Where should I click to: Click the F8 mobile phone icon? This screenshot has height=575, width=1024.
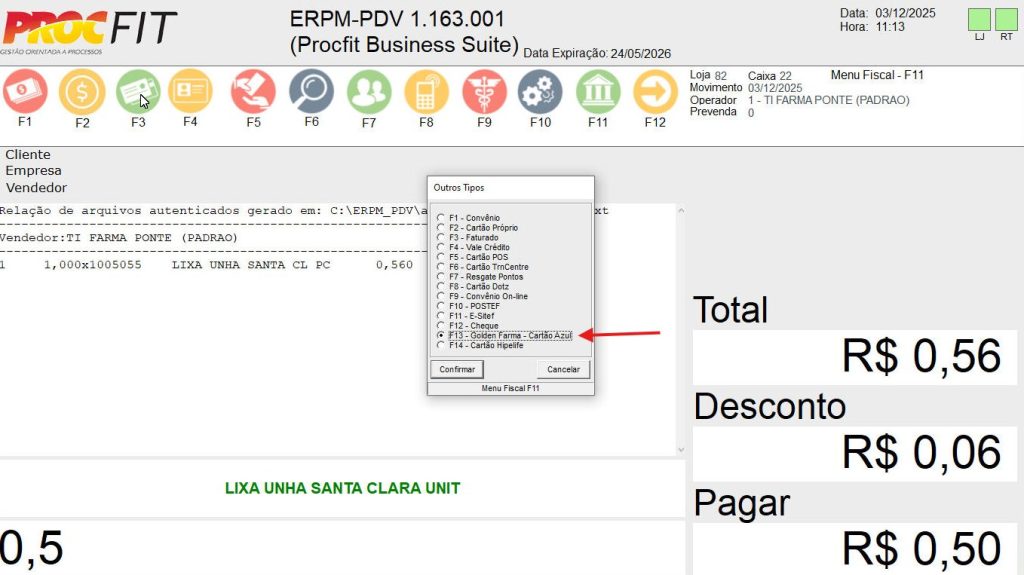coord(426,93)
